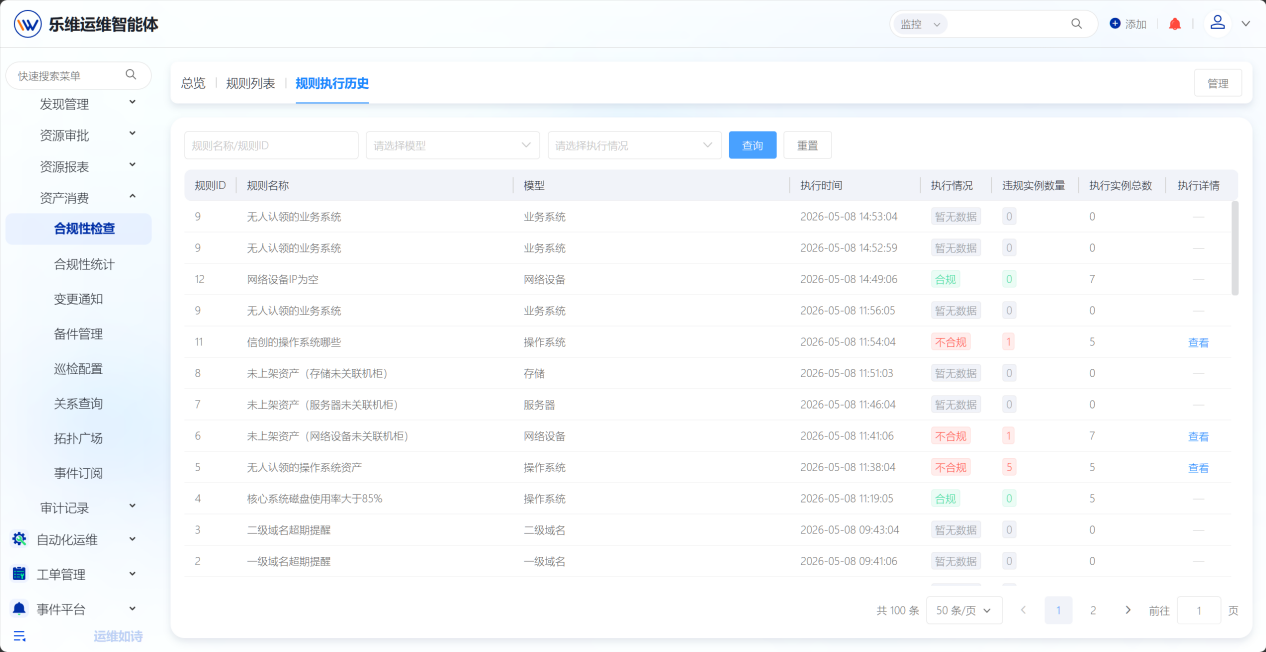Switch to the 规则列表 tab
The image size is (1266, 652).
(251, 83)
